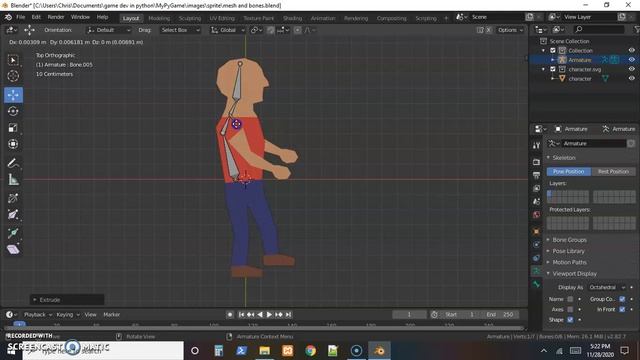Viewport: 640px width, 360px height.
Task: Open the Drag Select Box dropdown
Action: [180, 30]
